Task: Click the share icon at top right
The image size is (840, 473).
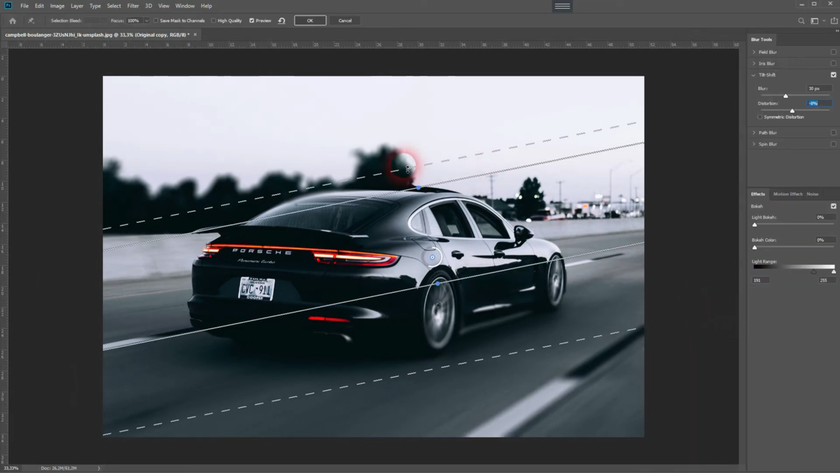Action: coord(834,20)
